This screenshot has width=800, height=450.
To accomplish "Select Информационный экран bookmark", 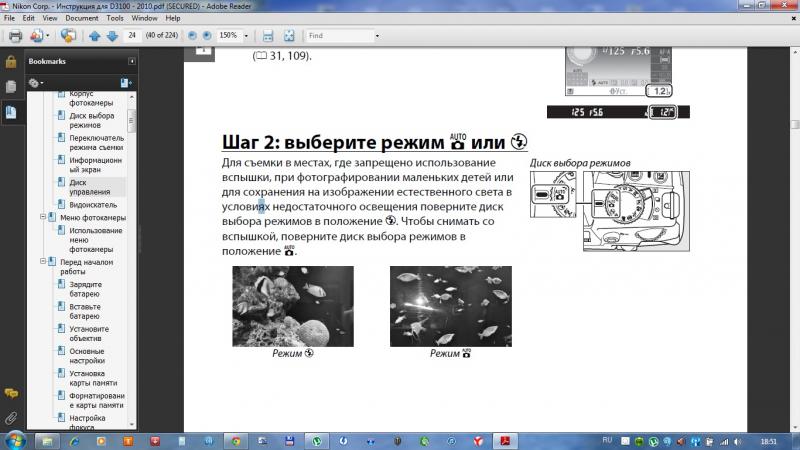I will (95, 165).
